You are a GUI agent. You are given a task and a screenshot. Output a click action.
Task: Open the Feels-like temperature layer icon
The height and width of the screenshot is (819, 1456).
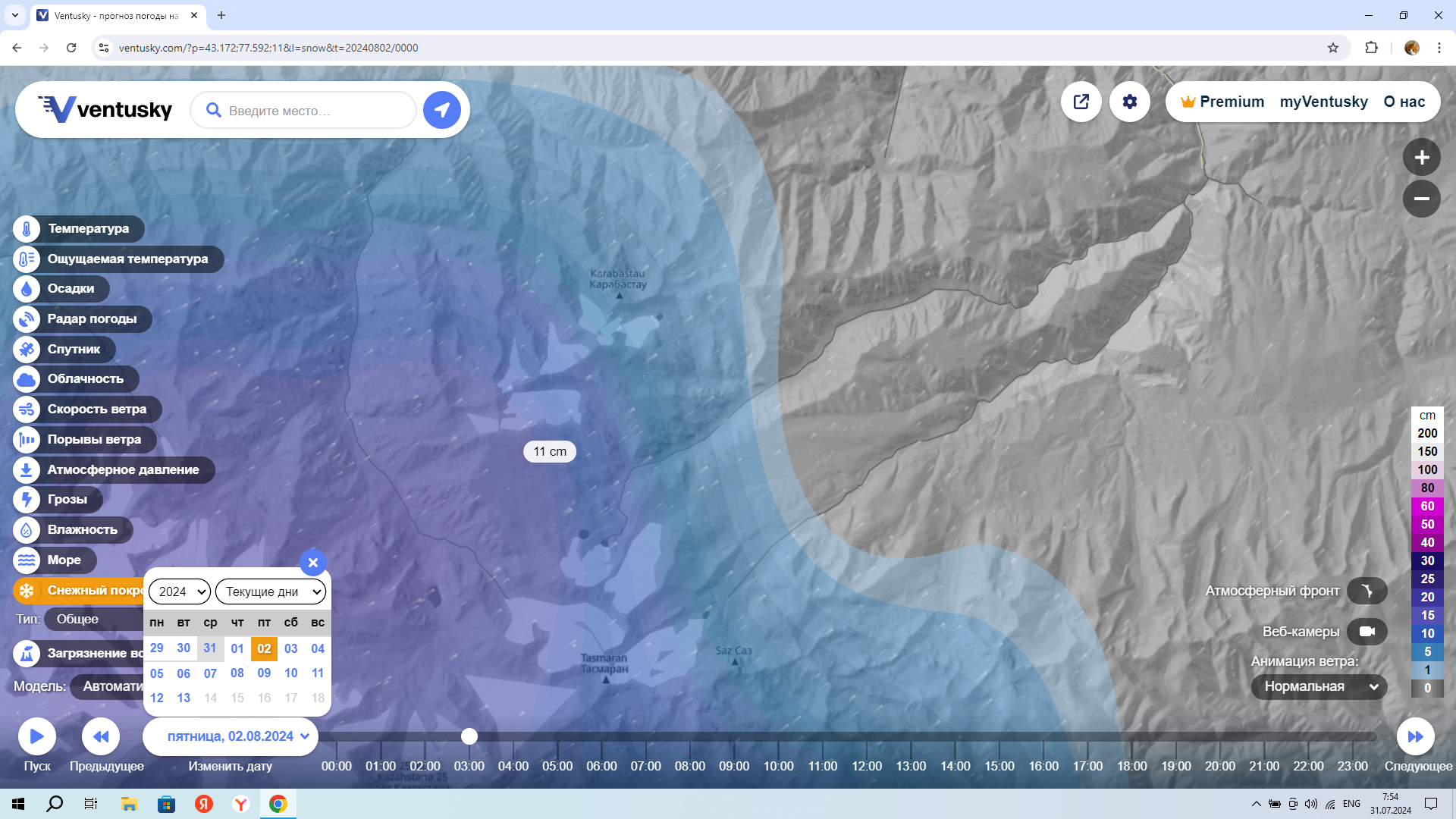[x=27, y=259]
